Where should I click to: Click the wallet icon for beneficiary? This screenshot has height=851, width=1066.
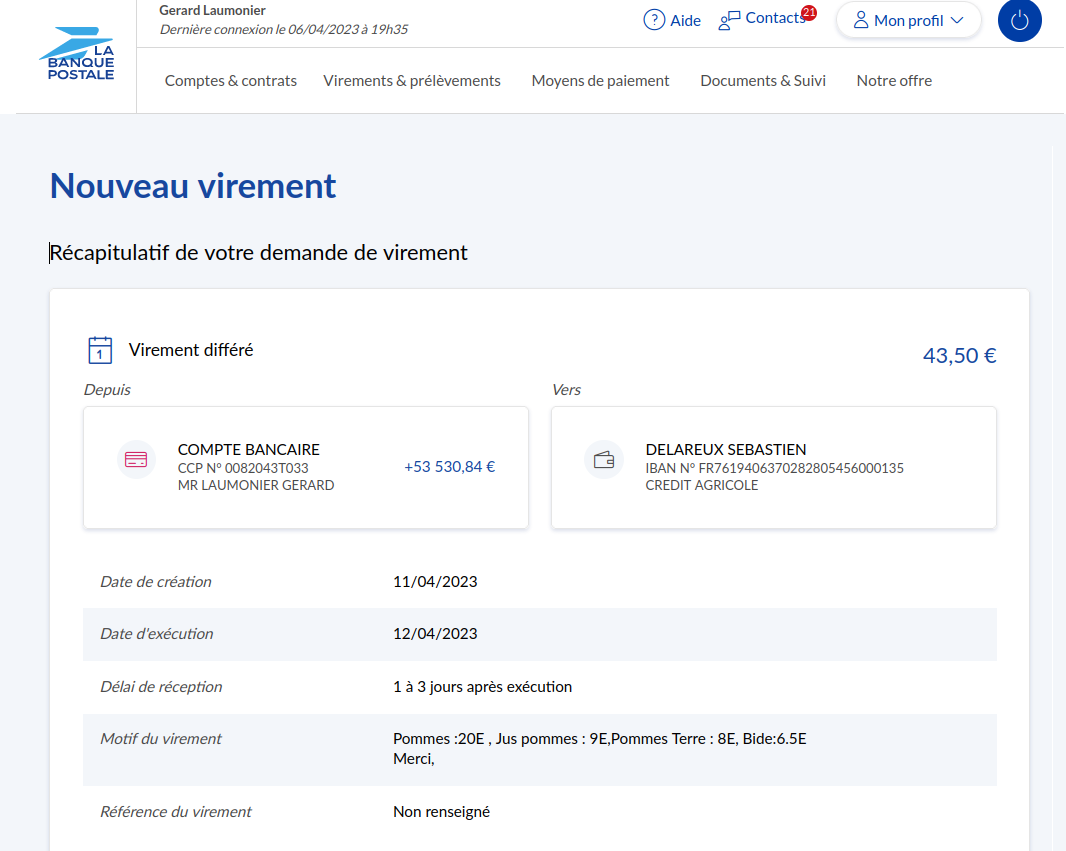604,460
